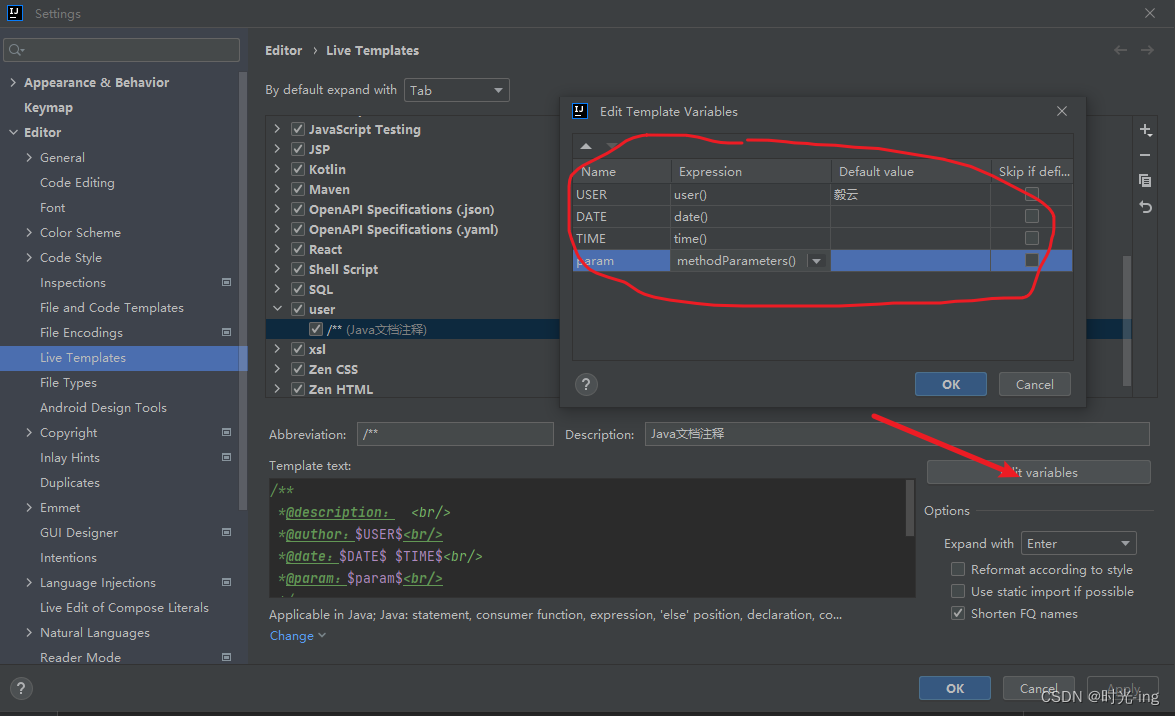Viewport: 1175px width, 716px height.
Task: Disable Shorten FQ names option
Action: tap(957, 613)
